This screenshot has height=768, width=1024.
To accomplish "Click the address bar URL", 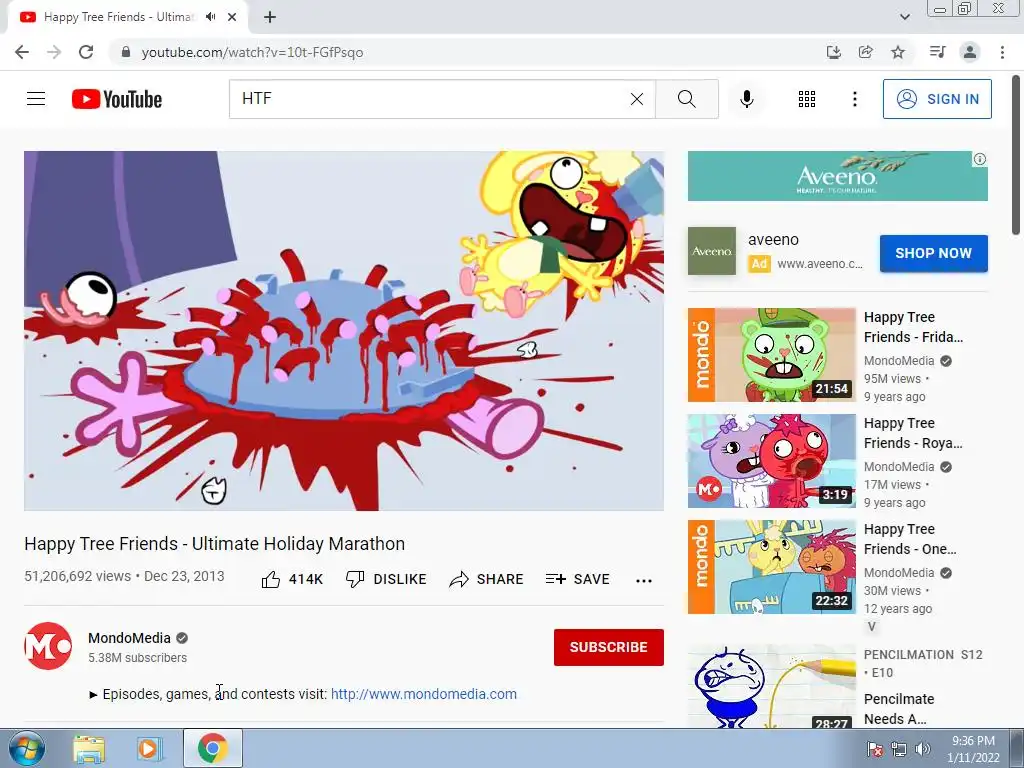I will pos(252,52).
